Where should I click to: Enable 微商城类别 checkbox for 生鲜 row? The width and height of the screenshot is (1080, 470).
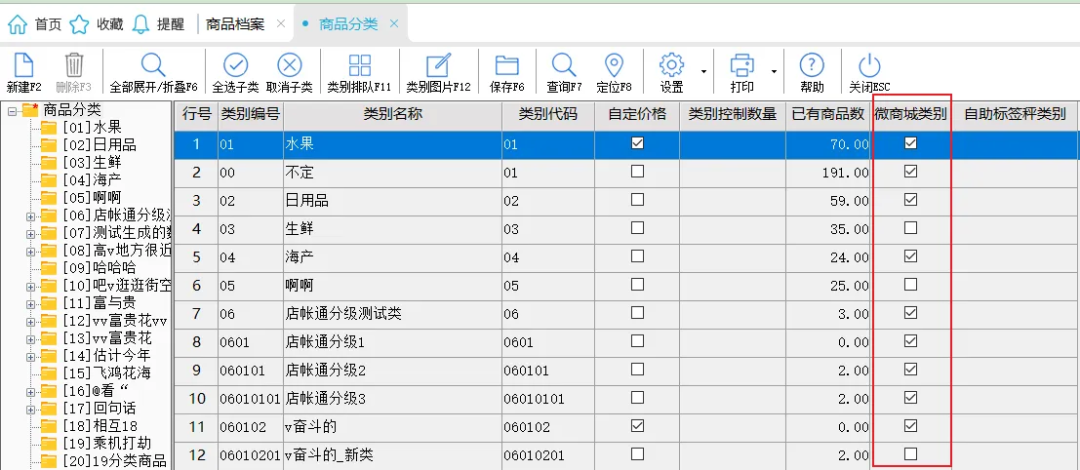tap(910, 228)
